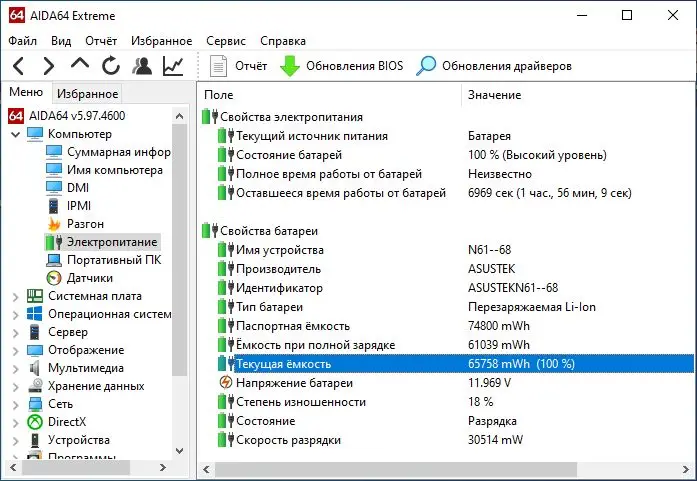
Task: Click the Устройства device icon in tree
Action: pos(35,440)
